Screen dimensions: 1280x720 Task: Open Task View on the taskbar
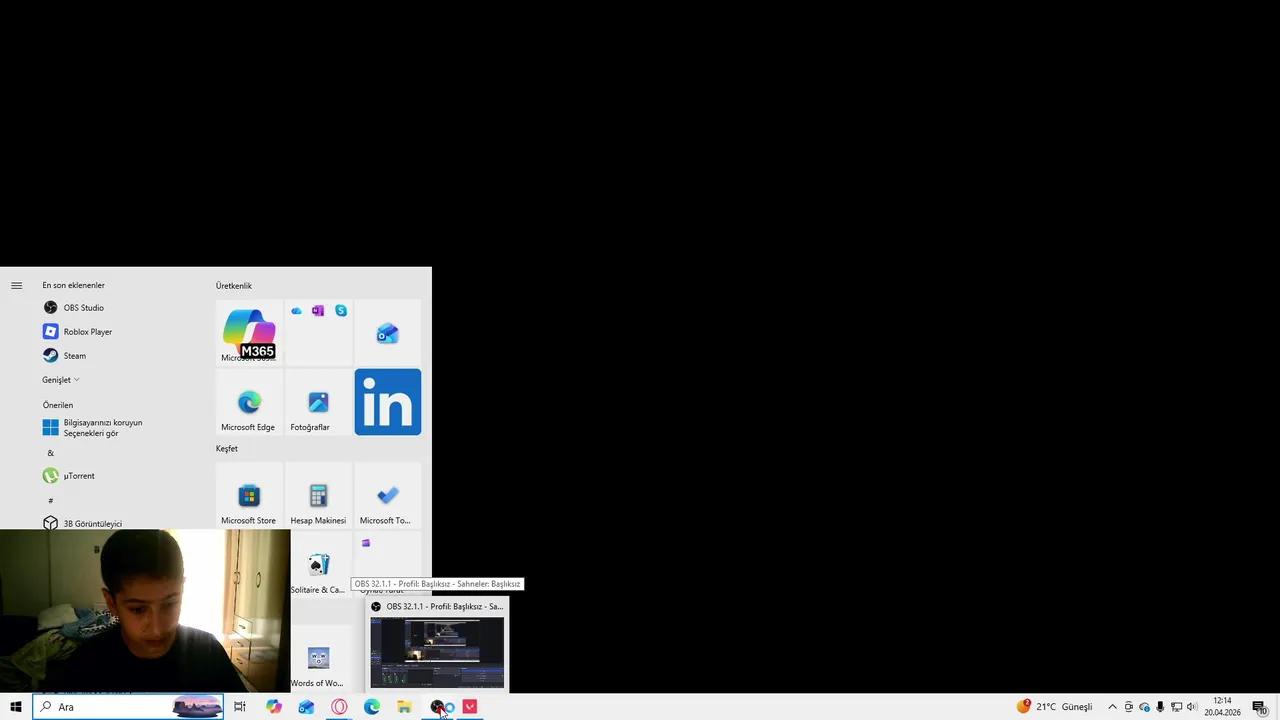coord(240,707)
